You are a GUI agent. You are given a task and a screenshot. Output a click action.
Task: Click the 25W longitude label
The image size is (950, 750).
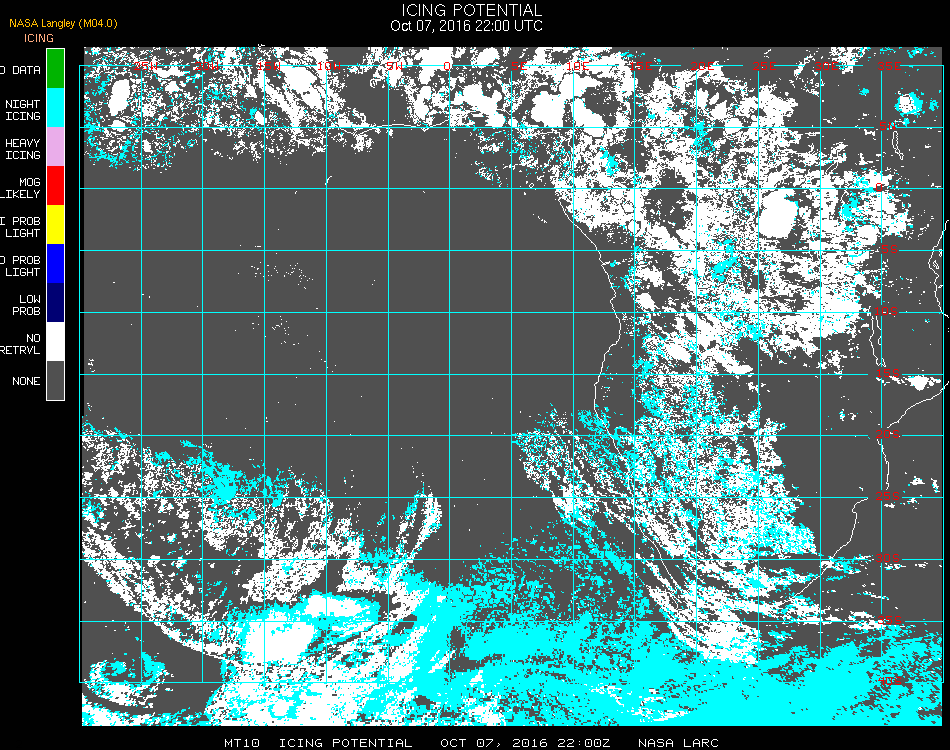point(146,65)
